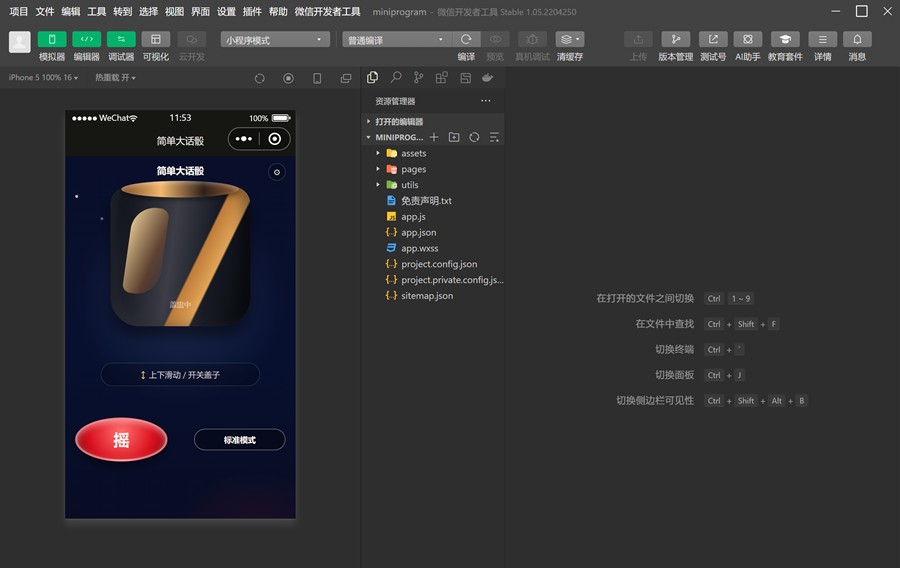Click the new file plus icon

434,137
